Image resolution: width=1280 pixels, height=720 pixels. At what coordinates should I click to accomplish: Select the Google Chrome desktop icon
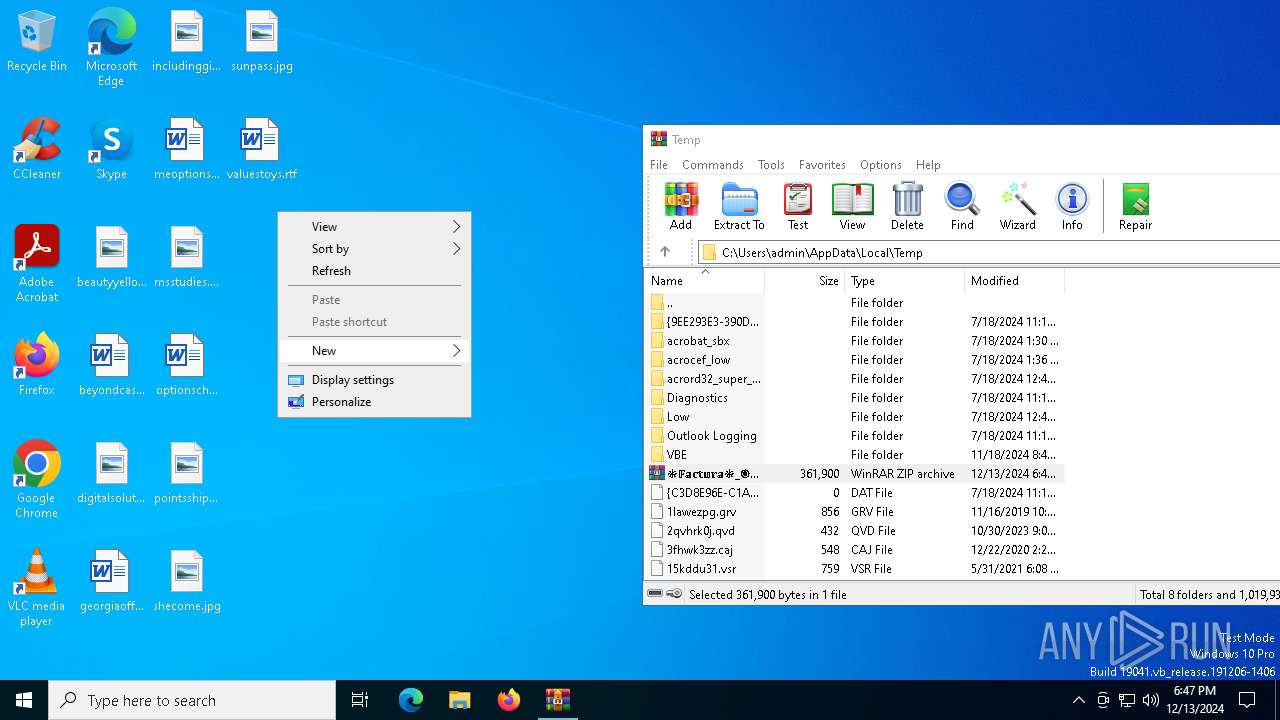click(x=37, y=480)
